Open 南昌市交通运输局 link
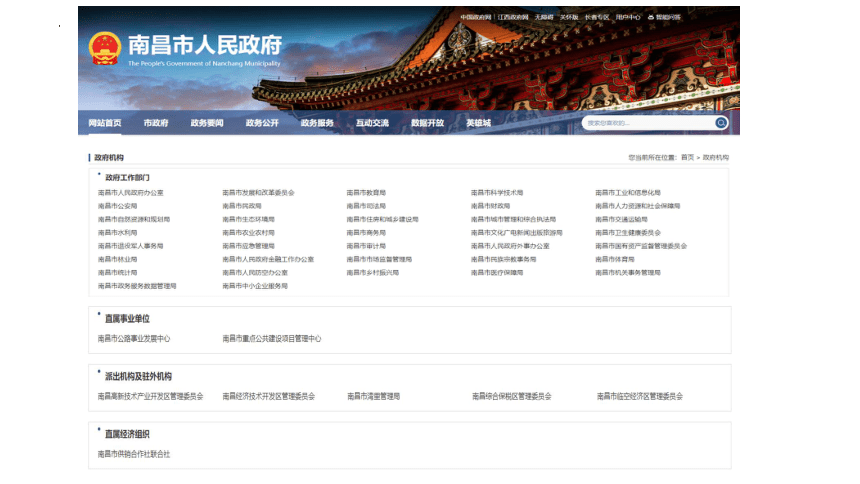860x484 pixels. coord(621,219)
